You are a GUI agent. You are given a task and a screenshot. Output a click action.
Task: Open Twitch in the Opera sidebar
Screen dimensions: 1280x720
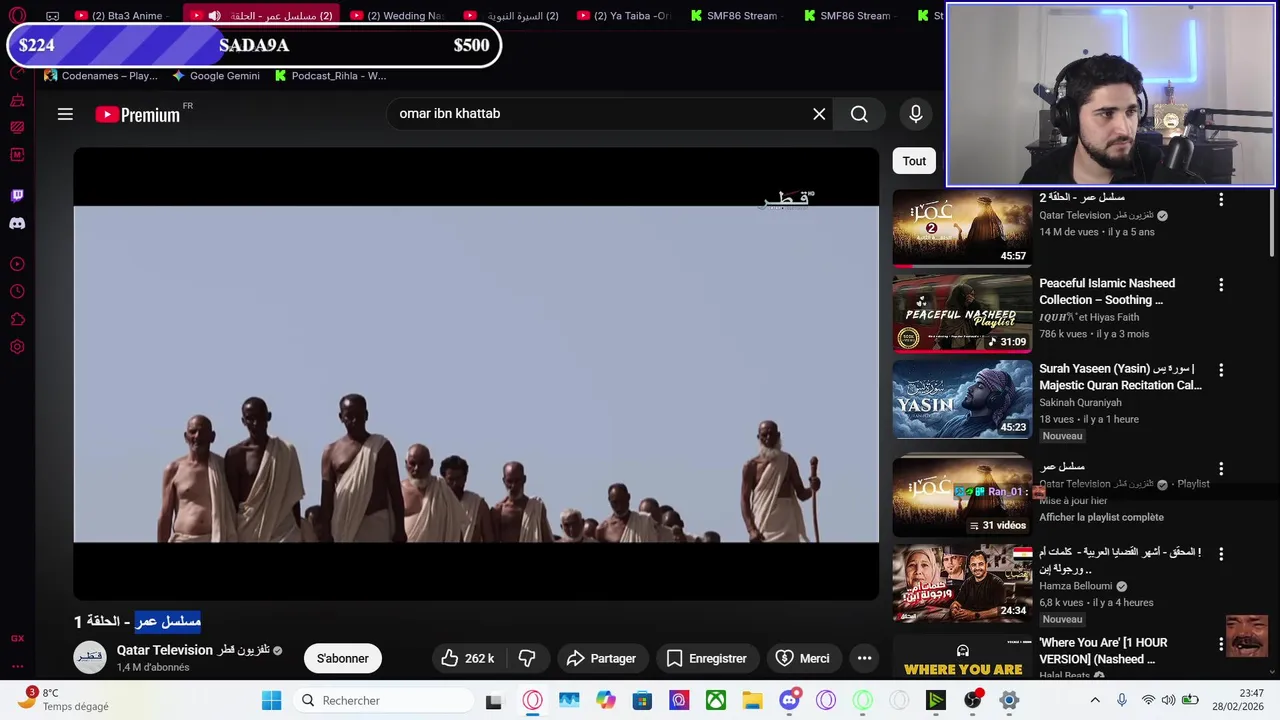[x=17, y=196]
